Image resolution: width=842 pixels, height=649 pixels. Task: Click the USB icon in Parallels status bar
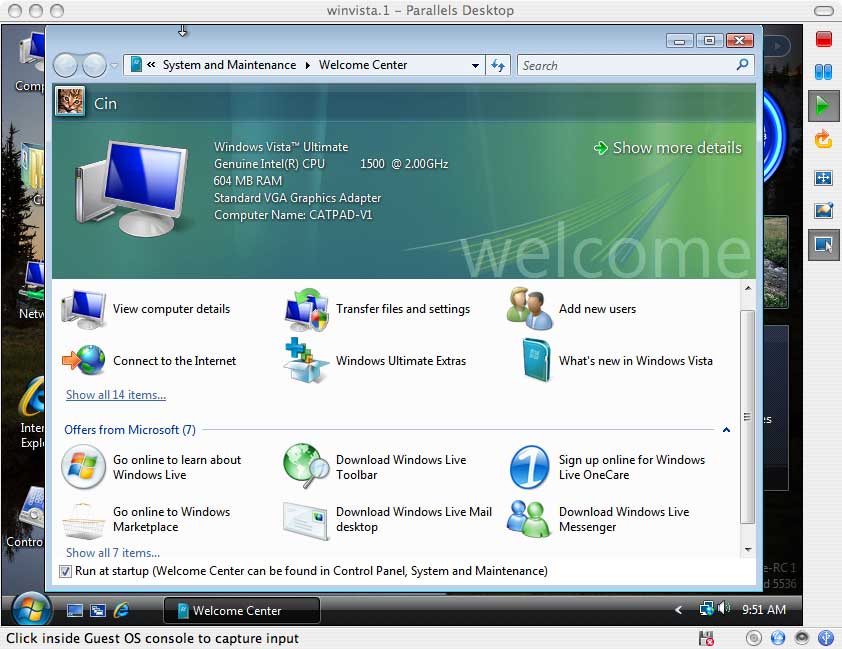tap(825, 638)
